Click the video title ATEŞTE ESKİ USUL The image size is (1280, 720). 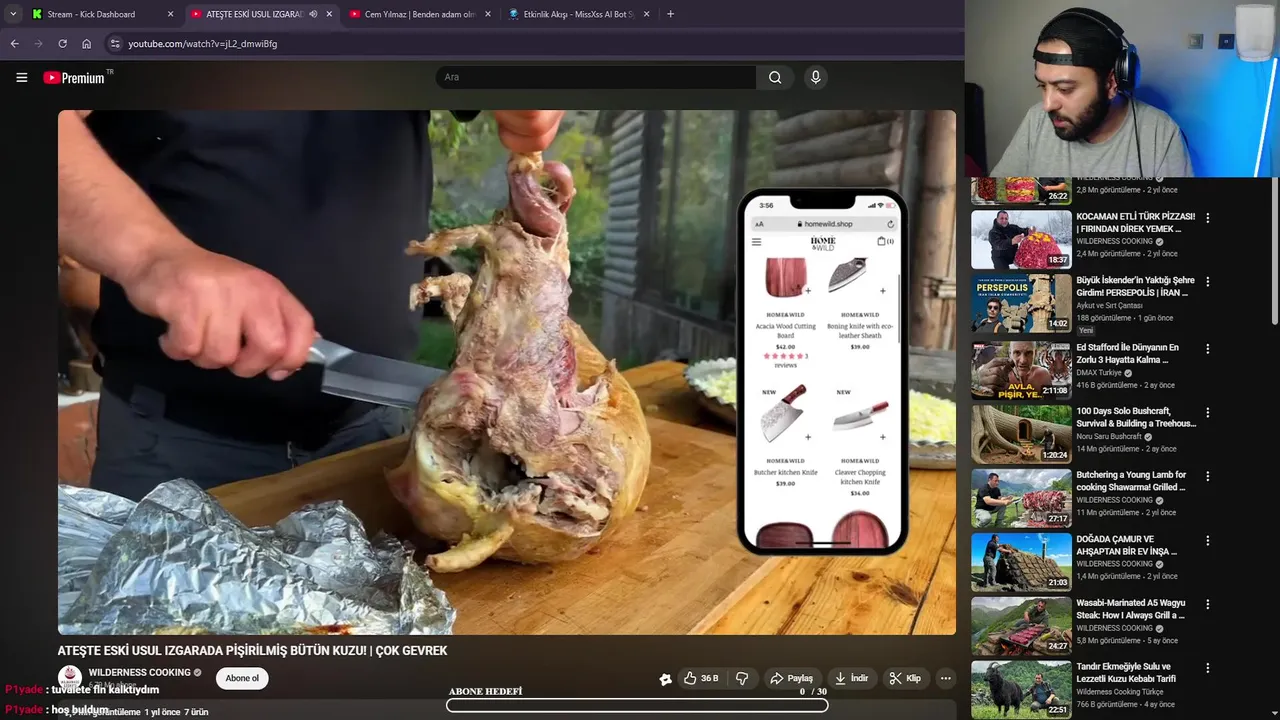[252, 651]
